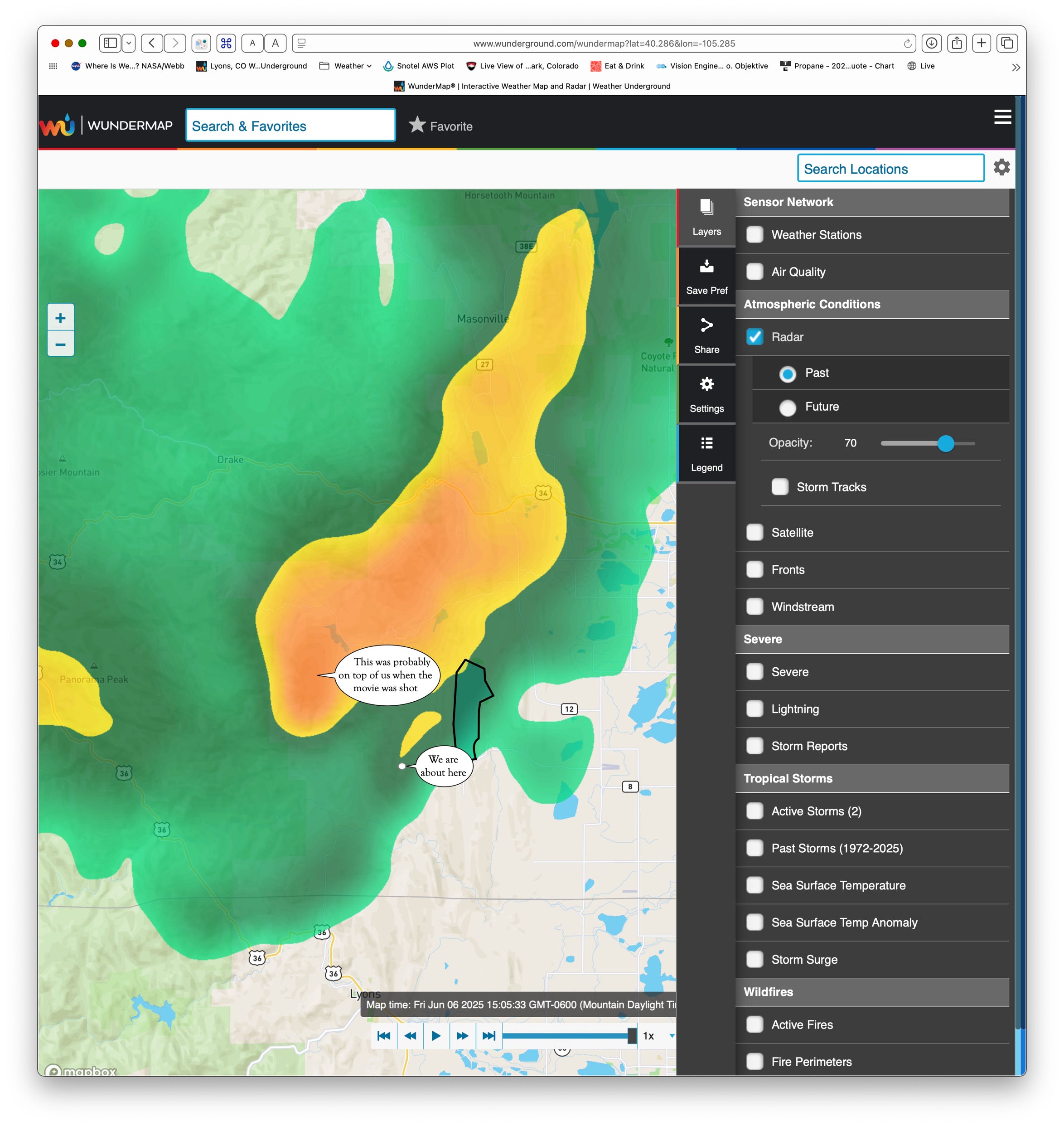Open the Eat & Drink bookmark

617,66
